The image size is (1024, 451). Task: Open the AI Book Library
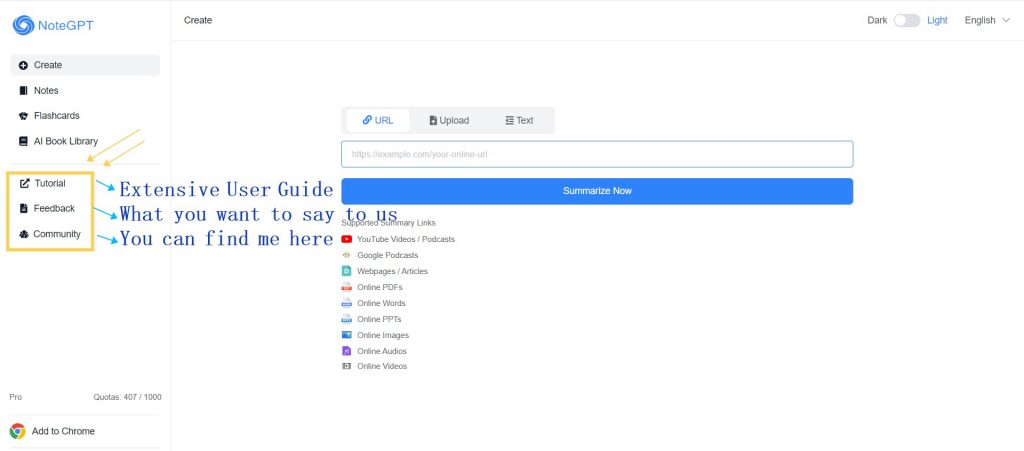65,141
